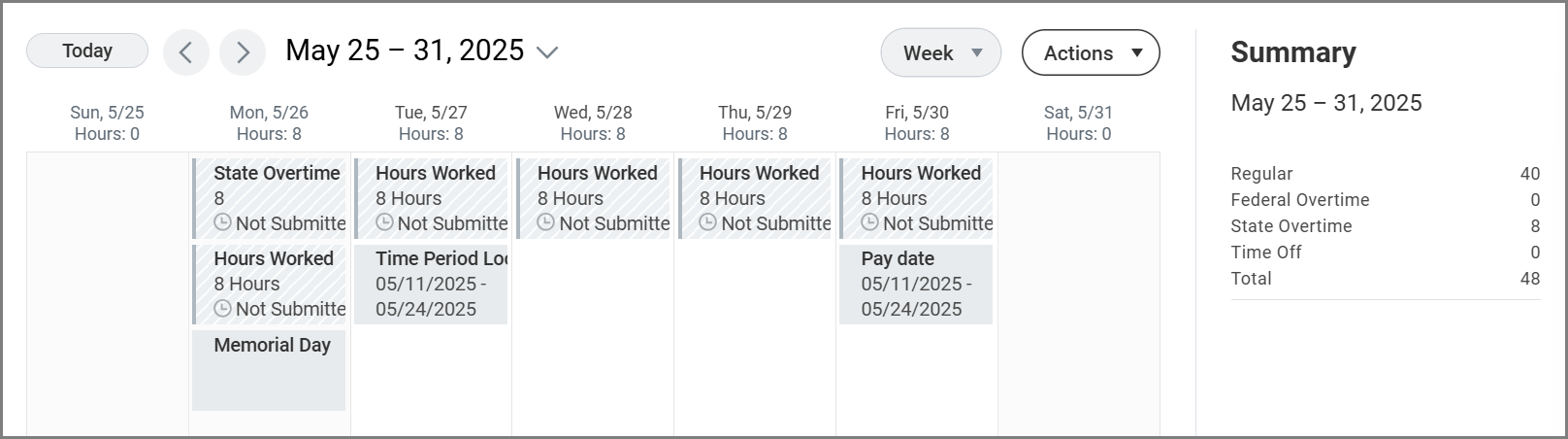Select the Sun, 5/25 day header
This screenshot has width=1568, height=439.
point(107,122)
